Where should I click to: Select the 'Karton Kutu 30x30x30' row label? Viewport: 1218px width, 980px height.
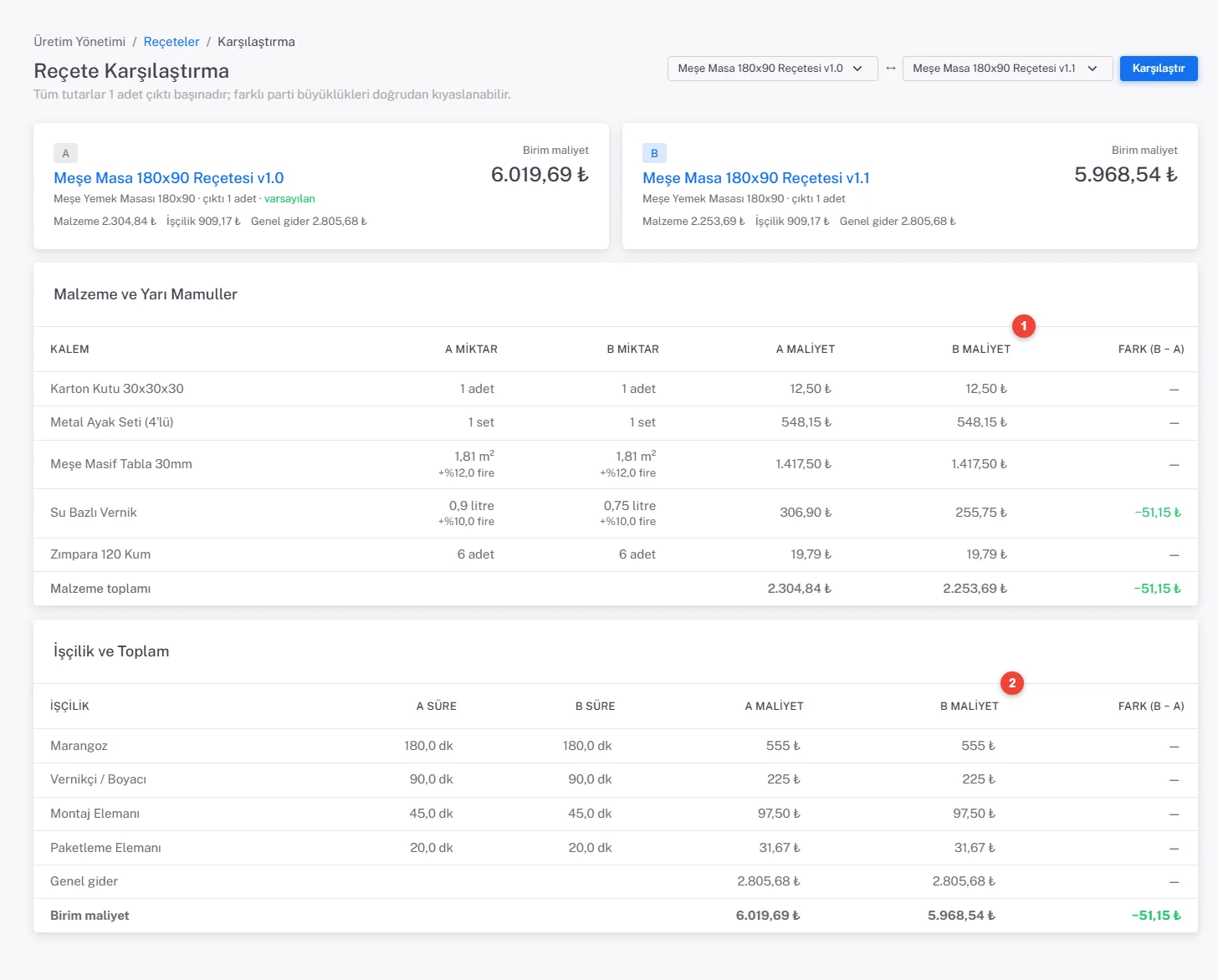click(x=117, y=389)
